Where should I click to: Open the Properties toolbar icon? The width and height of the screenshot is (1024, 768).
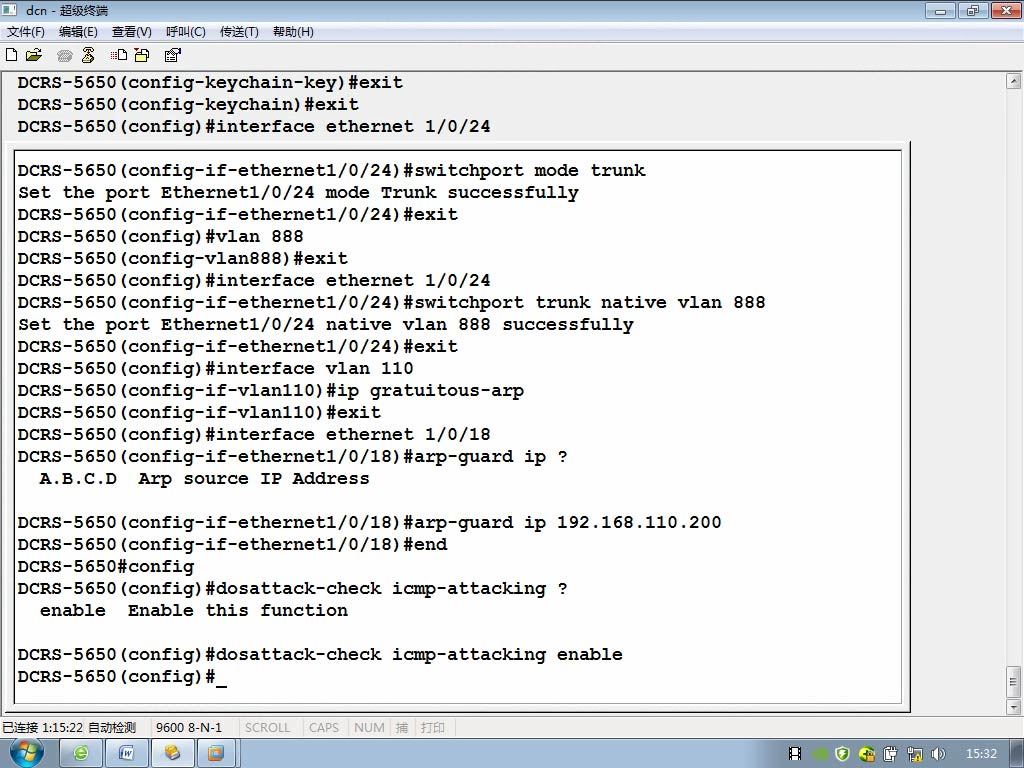coord(172,55)
